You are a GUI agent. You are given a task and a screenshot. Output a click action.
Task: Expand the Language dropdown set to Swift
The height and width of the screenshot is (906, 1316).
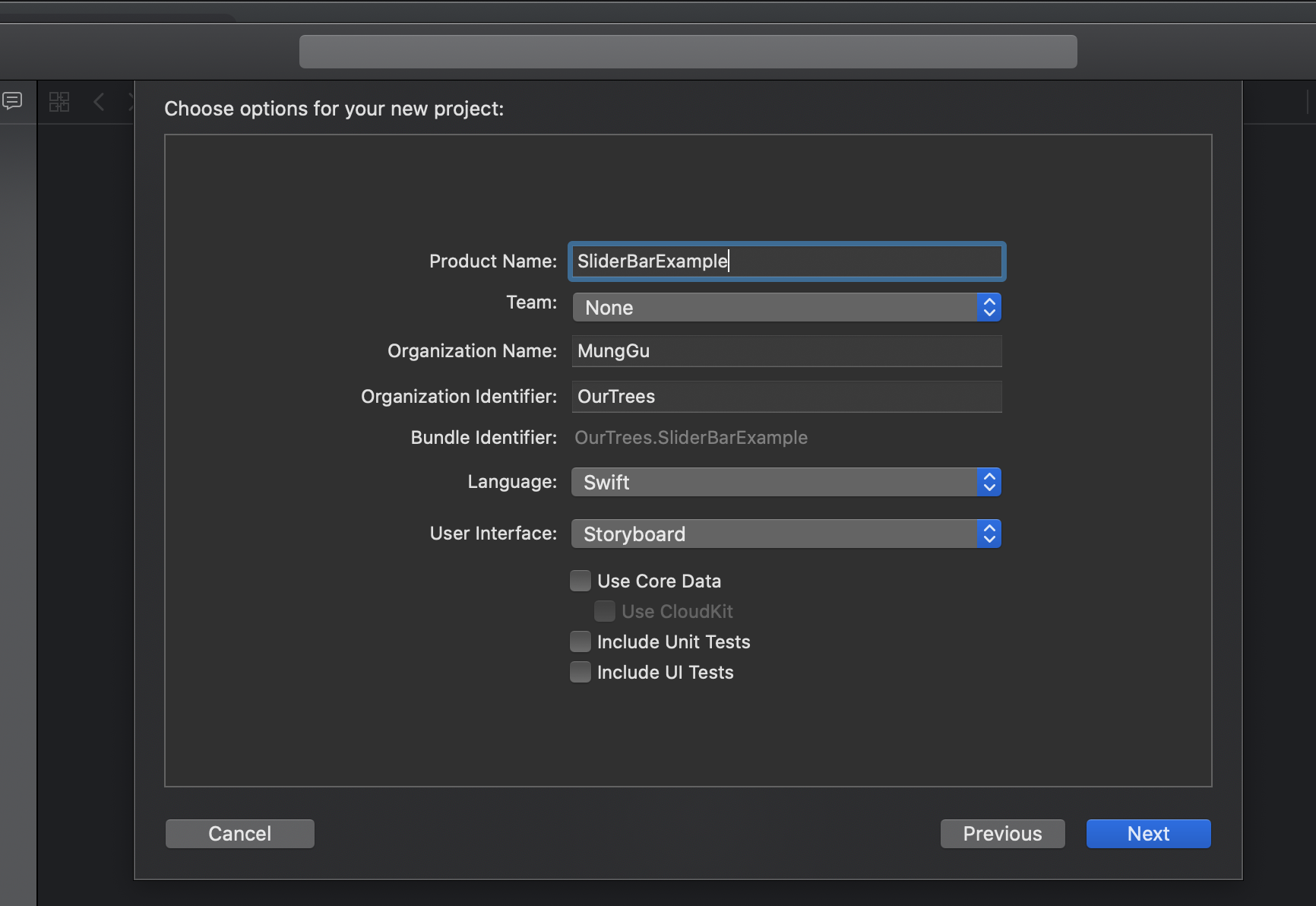coord(786,482)
